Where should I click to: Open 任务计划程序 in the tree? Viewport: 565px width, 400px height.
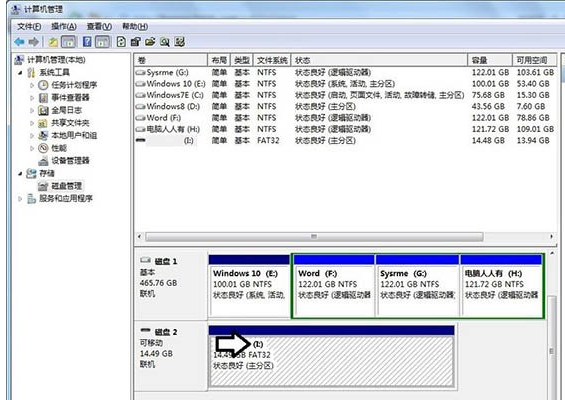click(67, 85)
